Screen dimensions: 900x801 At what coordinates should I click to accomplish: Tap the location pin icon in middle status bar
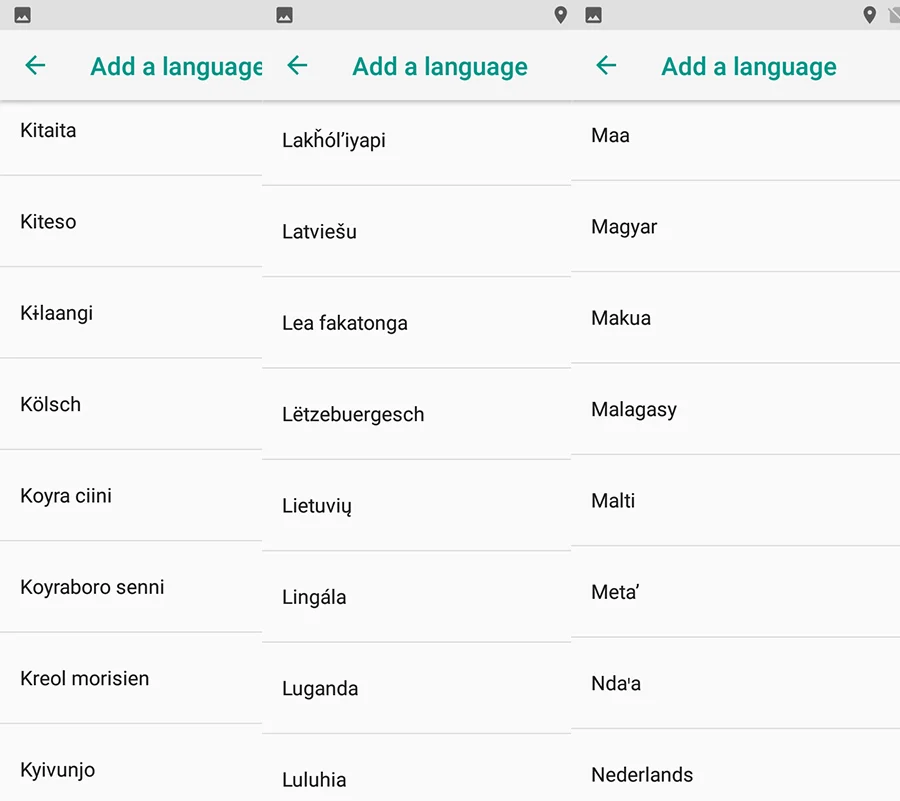pyautogui.click(x=561, y=15)
